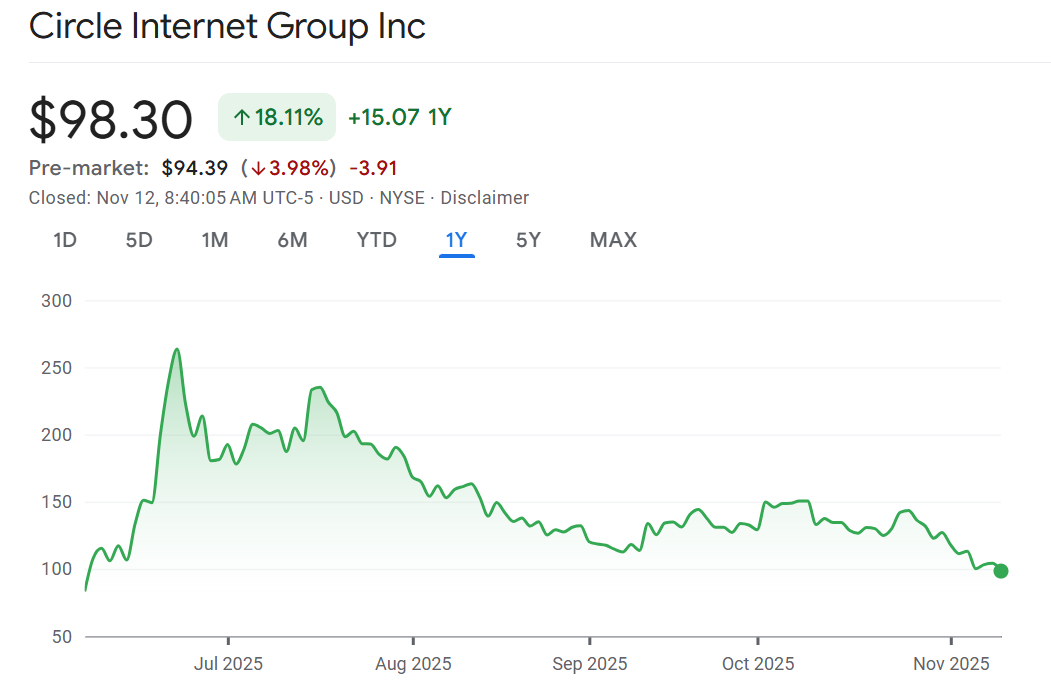This screenshot has height=697, width=1051.
Task: Click the Circle Internet Group Inc title
Action: [x=227, y=27]
